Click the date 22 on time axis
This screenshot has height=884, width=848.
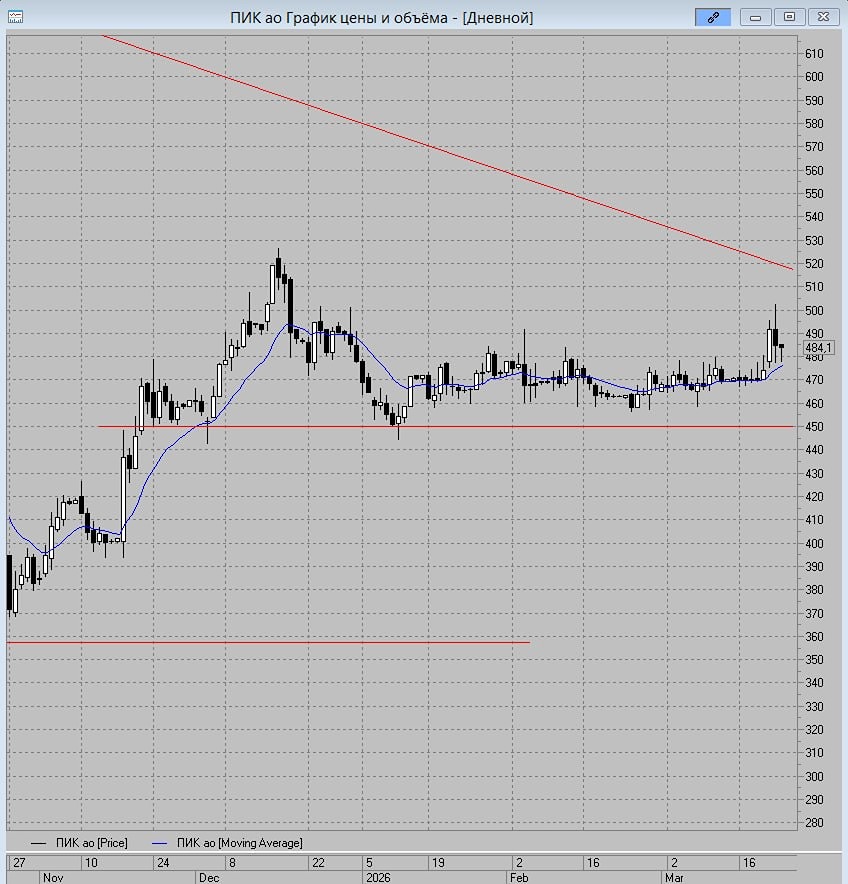pyautogui.click(x=318, y=863)
